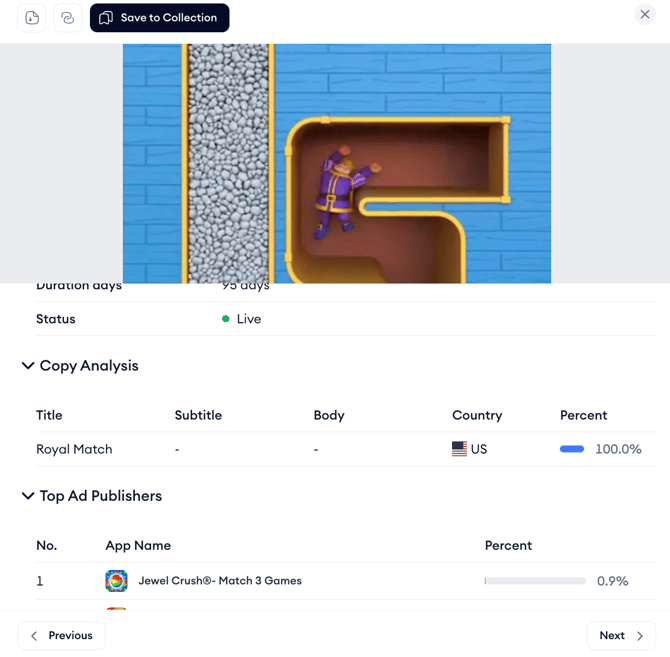Screen dimensions: 670x657
Task: Click the Live status value
Action: click(x=249, y=319)
